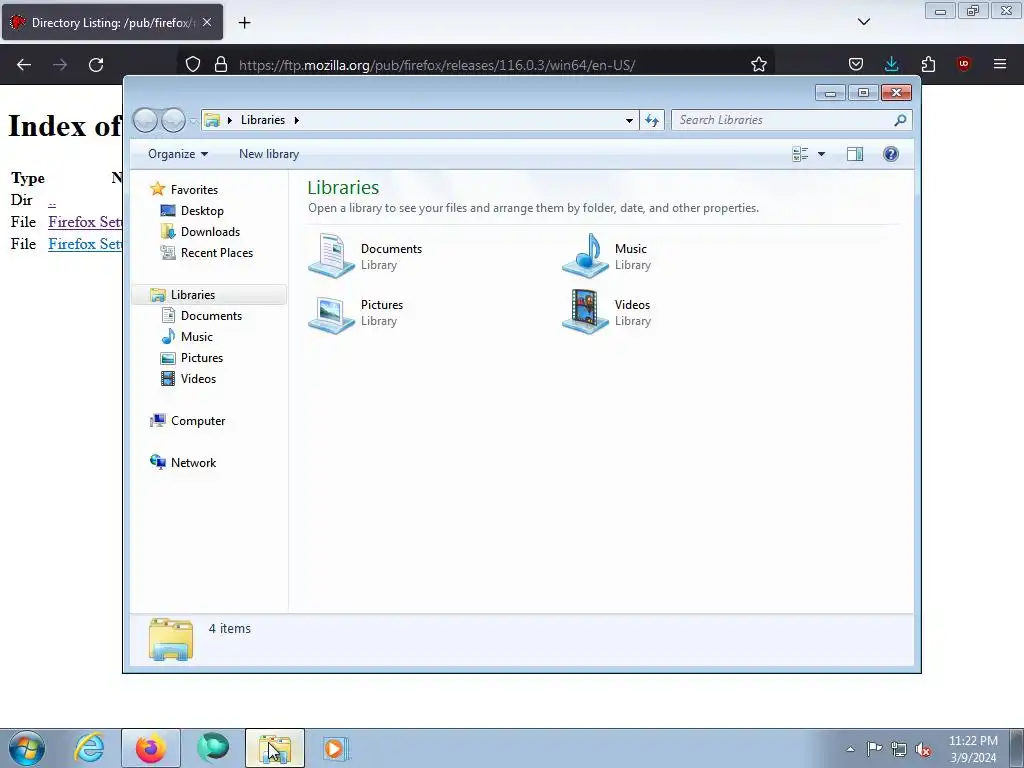Show site security padlock info
This screenshot has width=1024, height=768.
pos(221,65)
